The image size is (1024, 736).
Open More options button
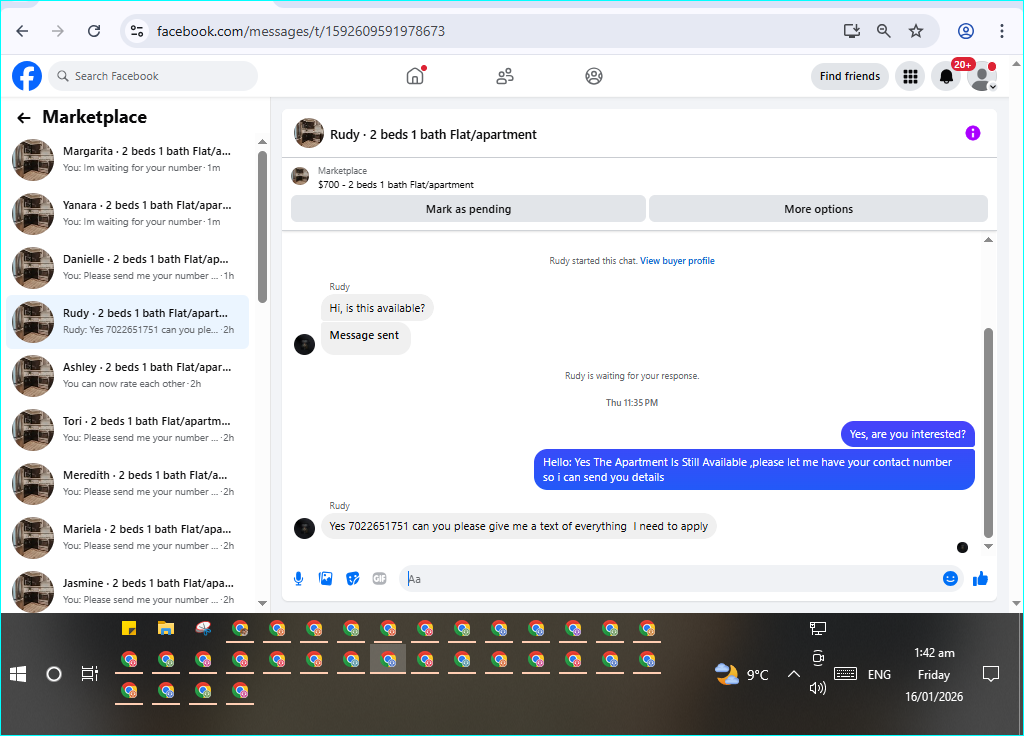818,209
